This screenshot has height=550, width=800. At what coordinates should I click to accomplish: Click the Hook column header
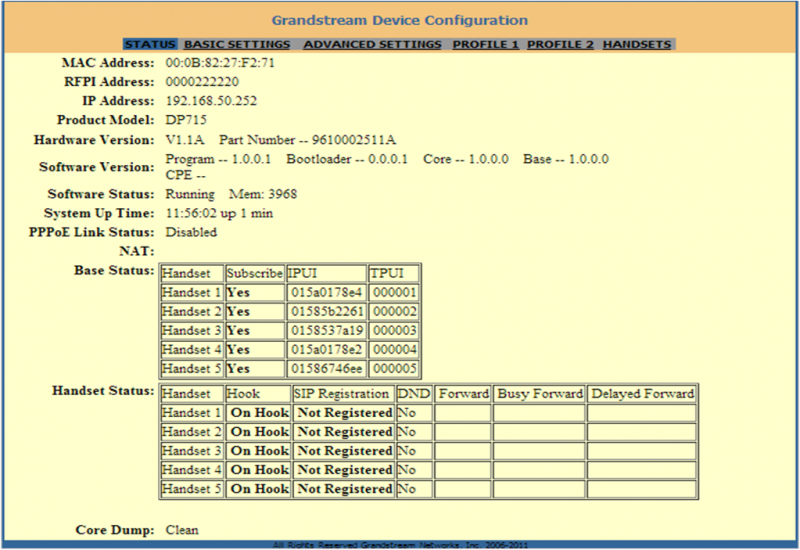[258, 394]
